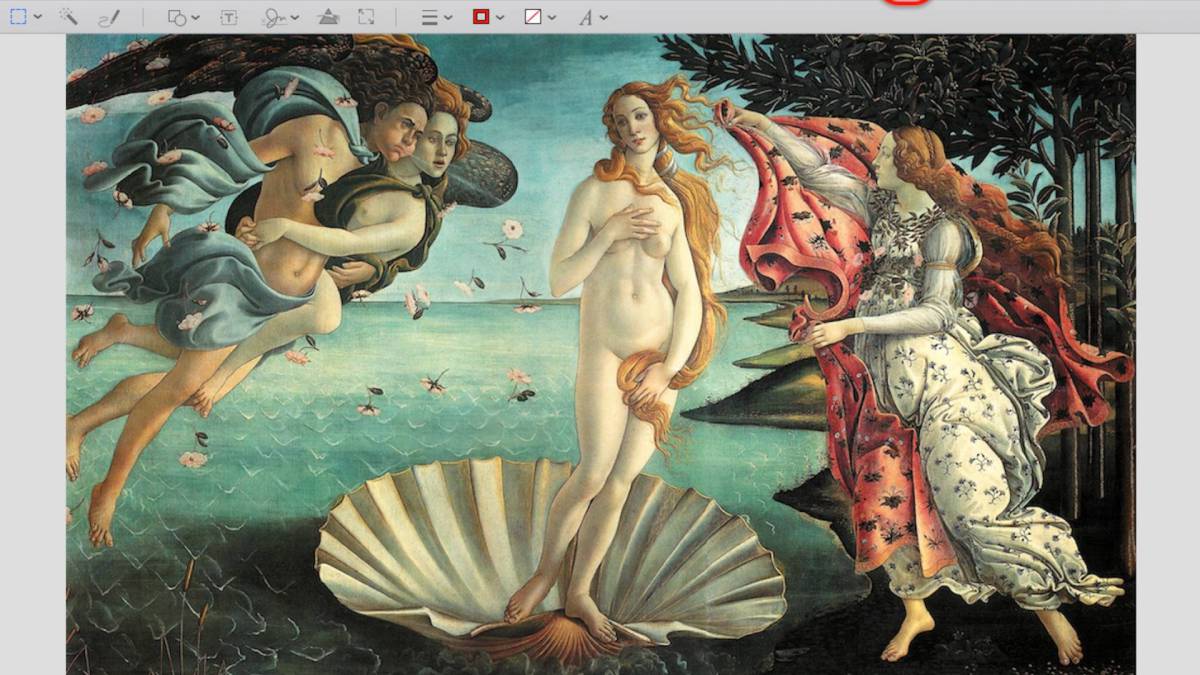Click the Sign signature icon

tap(274, 17)
